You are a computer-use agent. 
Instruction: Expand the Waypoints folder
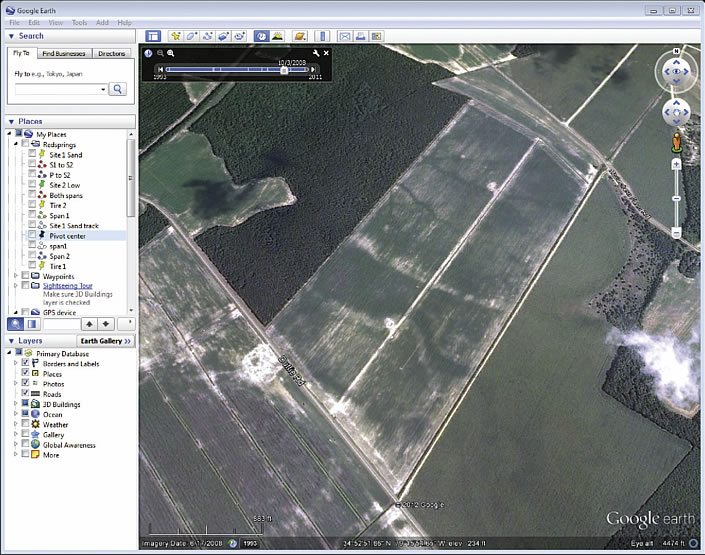pyautogui.click(x=15, y=275)
